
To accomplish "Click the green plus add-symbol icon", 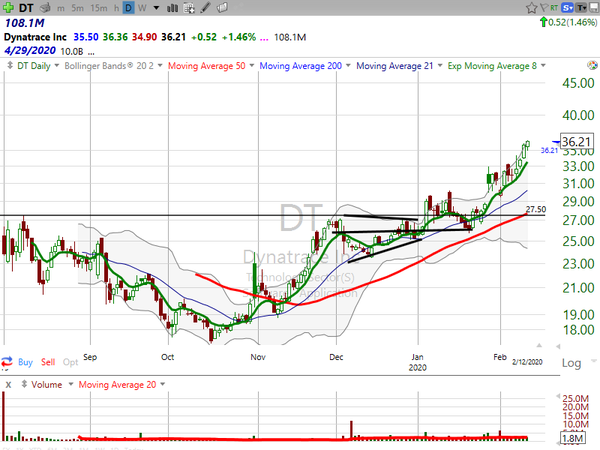I will tap(8, 7).
